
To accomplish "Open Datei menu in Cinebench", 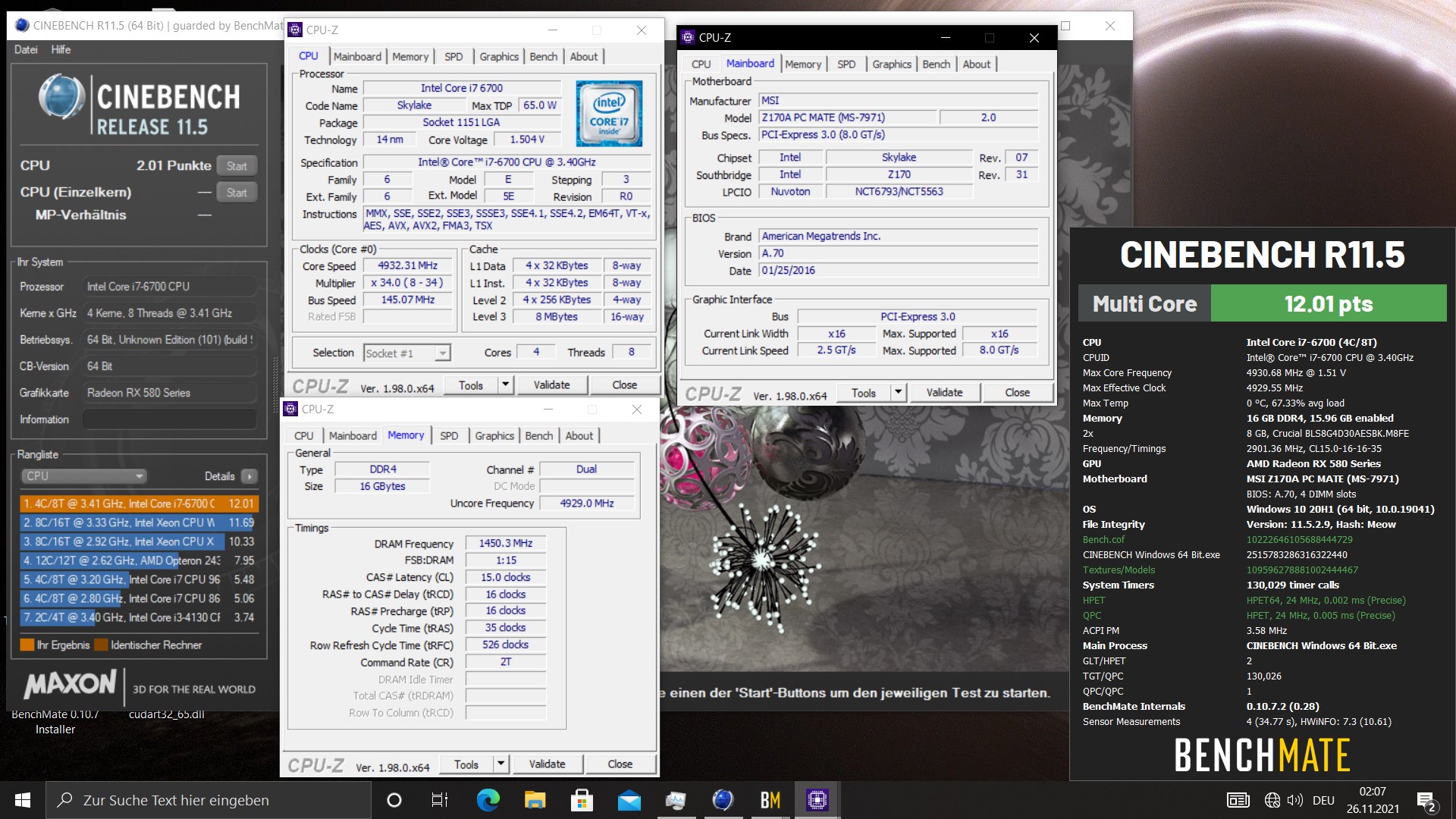I will pos(26,49).
